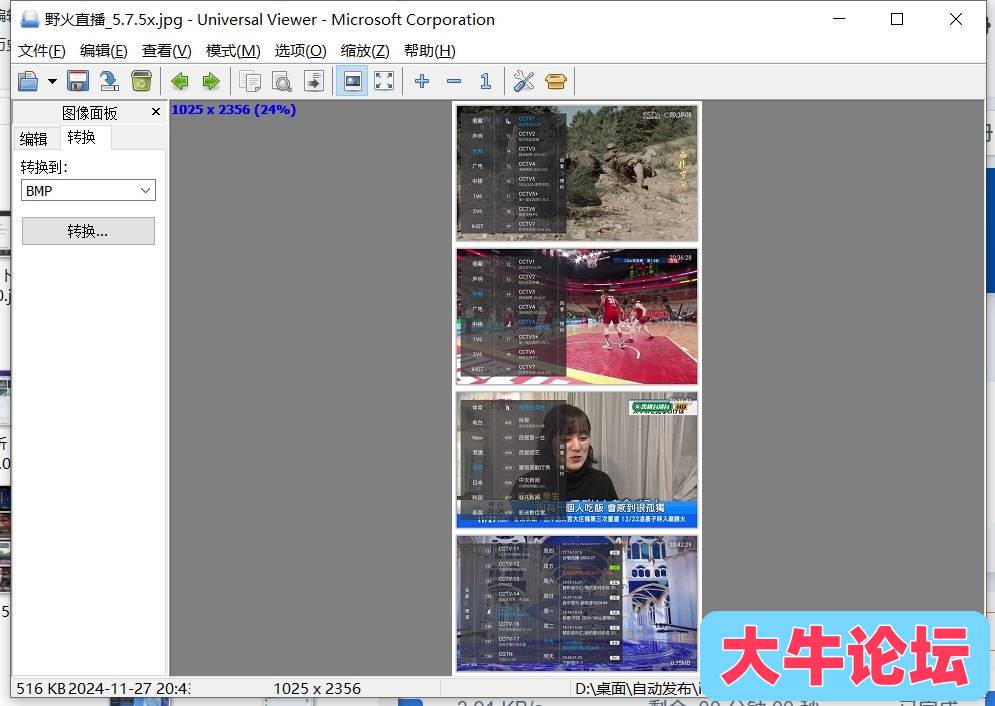Viewport: 995px width, 706px height.
Task: Click the 转换... button
Action: tap(88, 231)
